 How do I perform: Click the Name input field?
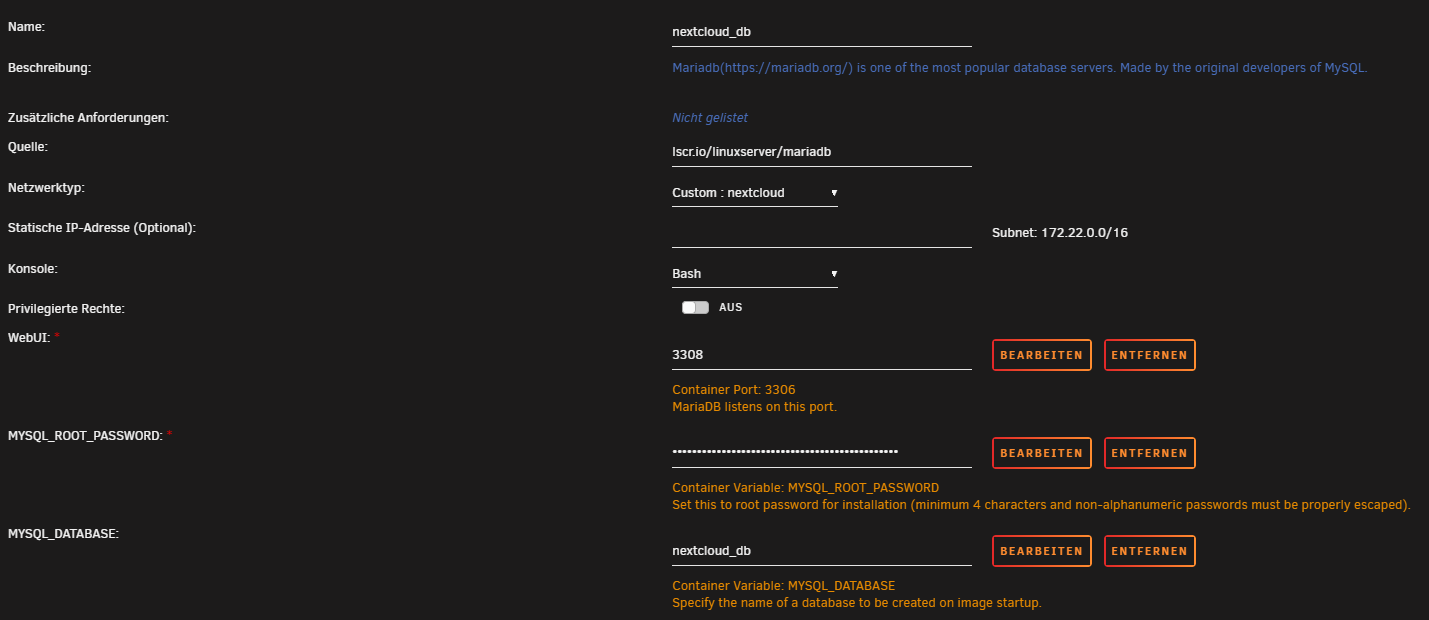822,32
